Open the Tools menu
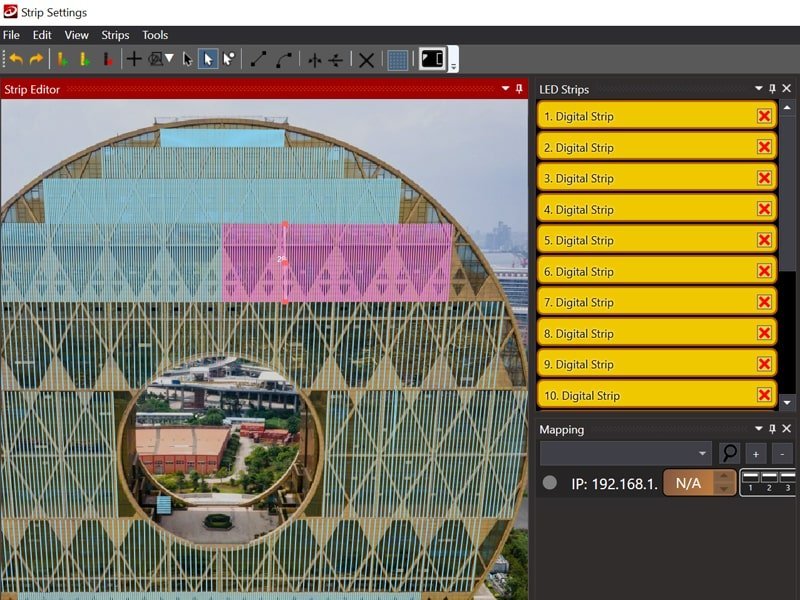Image resolution: width=800 pixels, height=600 pixels. (x=155, y=35)
